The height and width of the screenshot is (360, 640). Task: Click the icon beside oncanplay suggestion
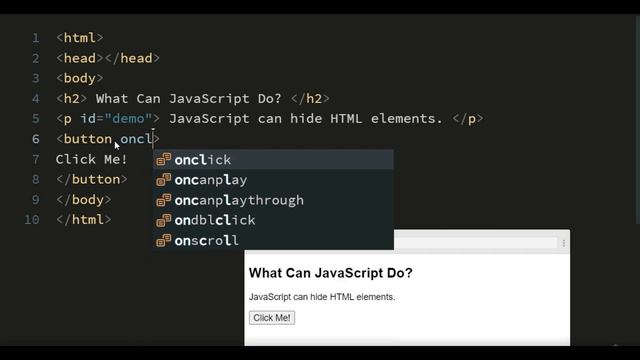tap(163, 180)
